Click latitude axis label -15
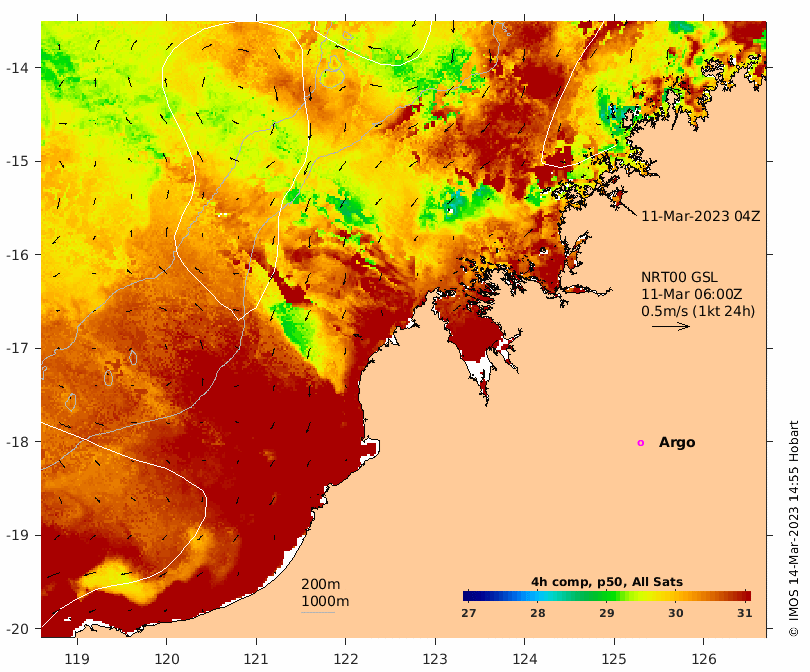This screenshot has width=810, height=672. pos(17,161)
